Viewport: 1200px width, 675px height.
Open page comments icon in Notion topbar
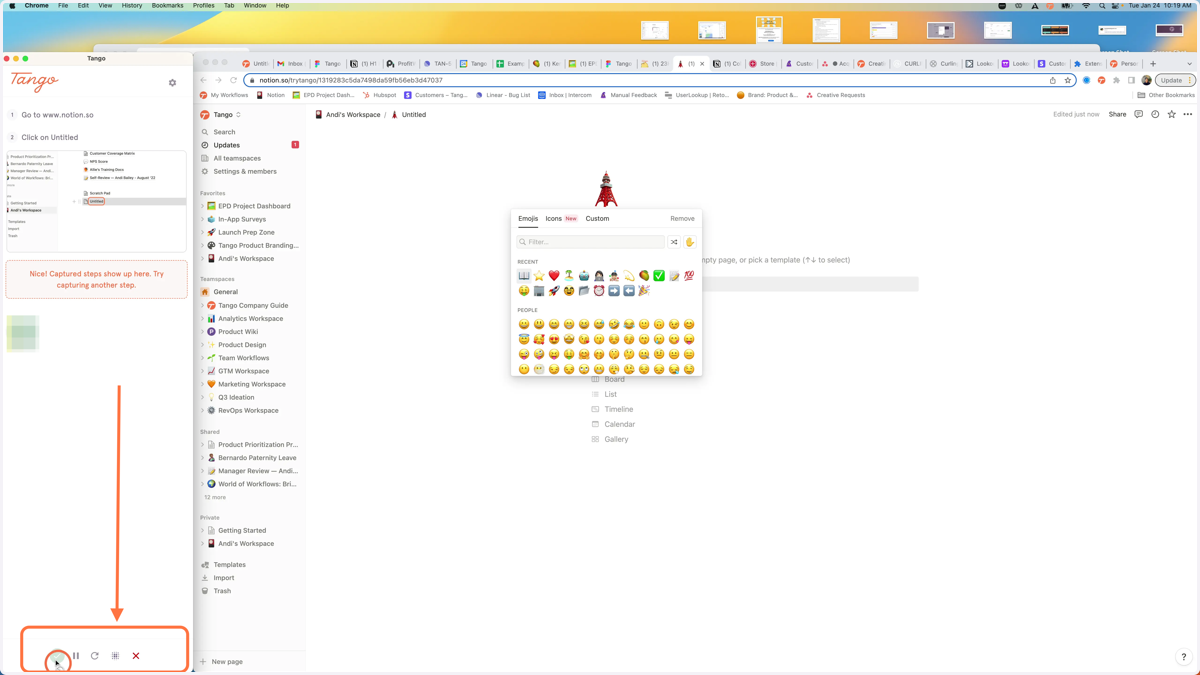(1138, 114)
